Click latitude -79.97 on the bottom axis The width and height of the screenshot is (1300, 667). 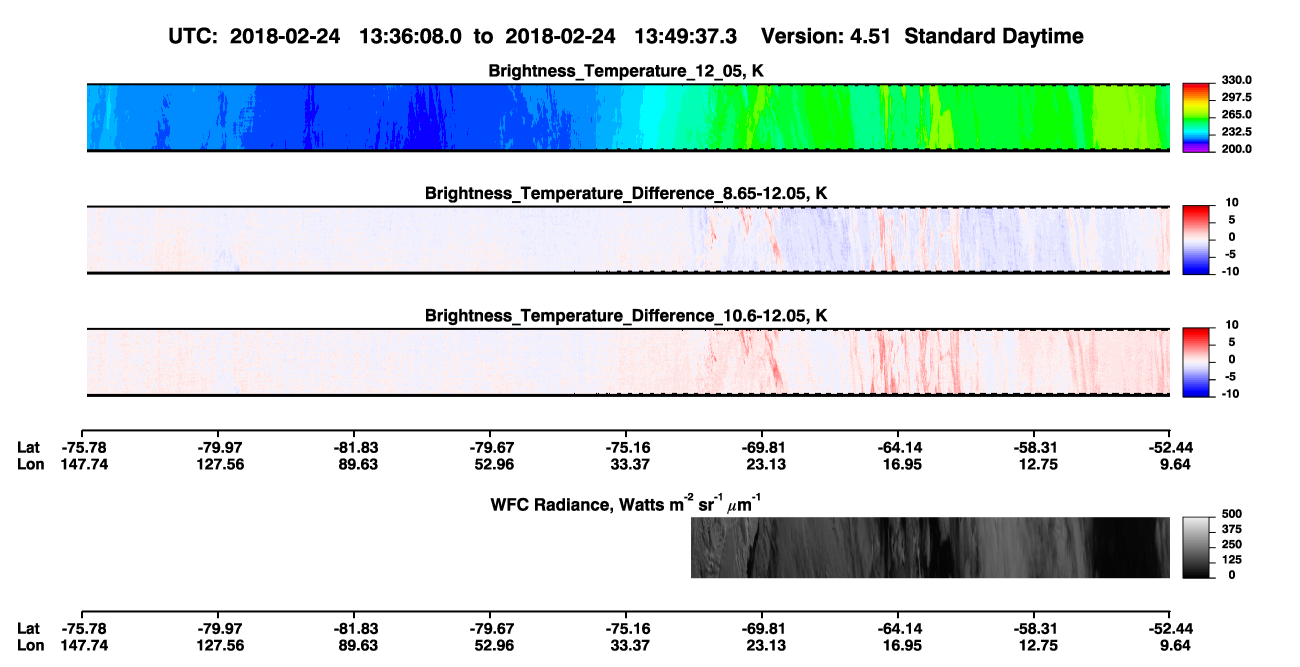218,629
